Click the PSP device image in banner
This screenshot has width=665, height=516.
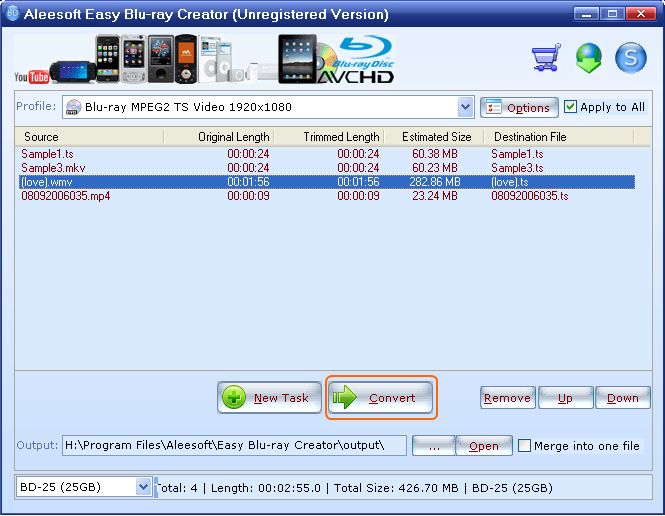coord(73,72)
